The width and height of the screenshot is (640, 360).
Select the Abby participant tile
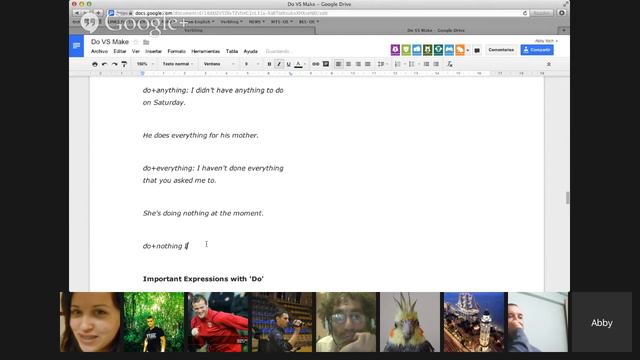(x=602, y=322)
